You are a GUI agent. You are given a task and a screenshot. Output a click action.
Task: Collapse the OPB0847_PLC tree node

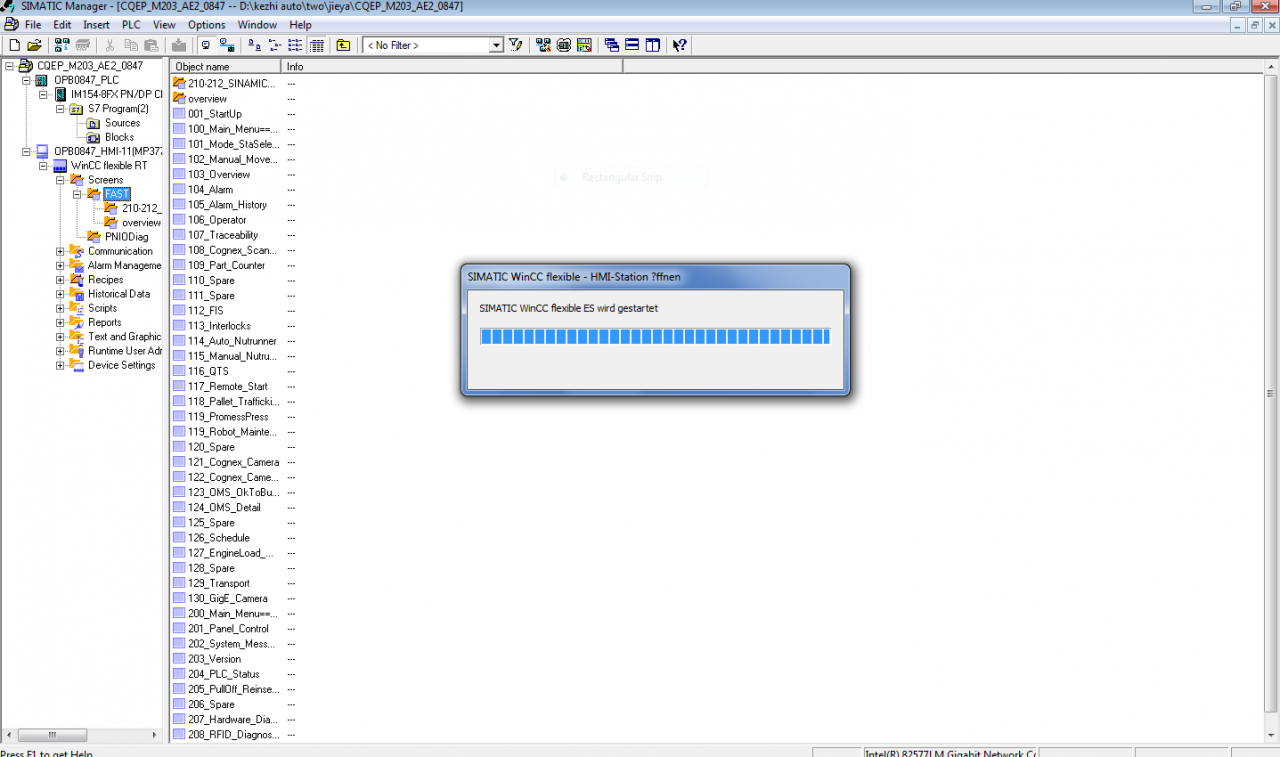(x=26, y=80)
